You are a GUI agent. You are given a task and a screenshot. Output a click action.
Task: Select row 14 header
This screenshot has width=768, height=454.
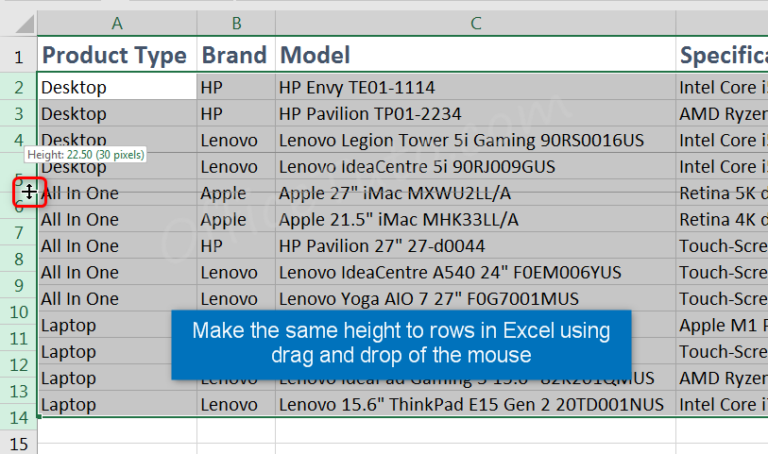(18, 417)
